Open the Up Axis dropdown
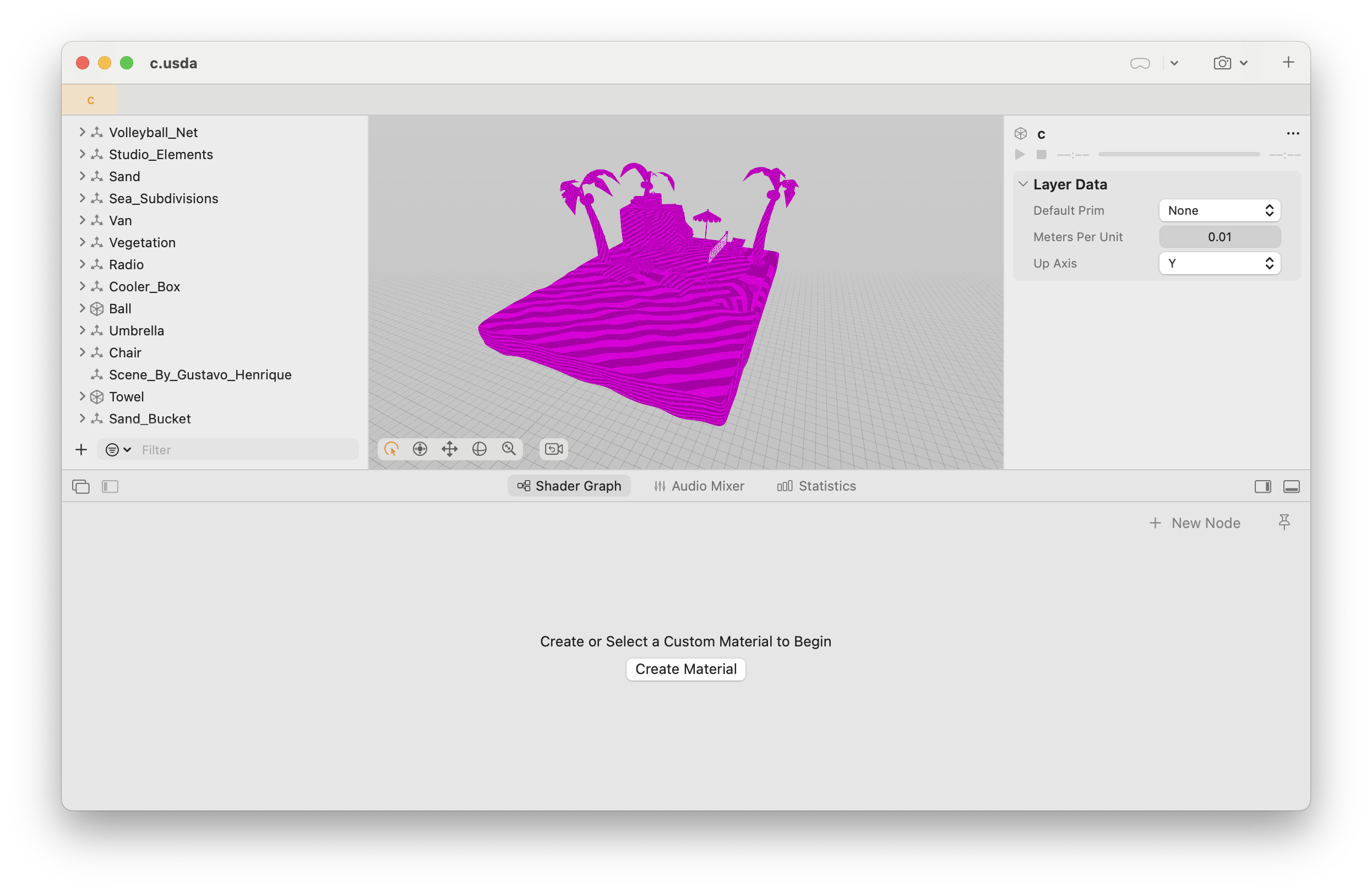The width and height of the screenshot is (1372, 892). point(1219,264)
